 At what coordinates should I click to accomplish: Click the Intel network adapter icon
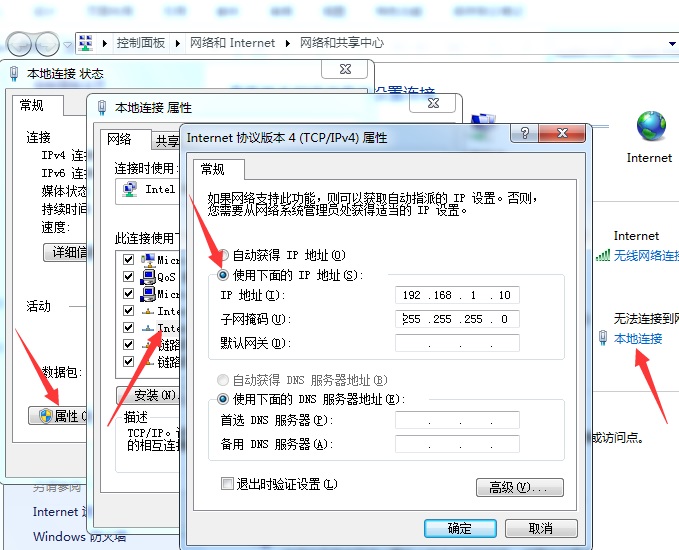(130, 188)
